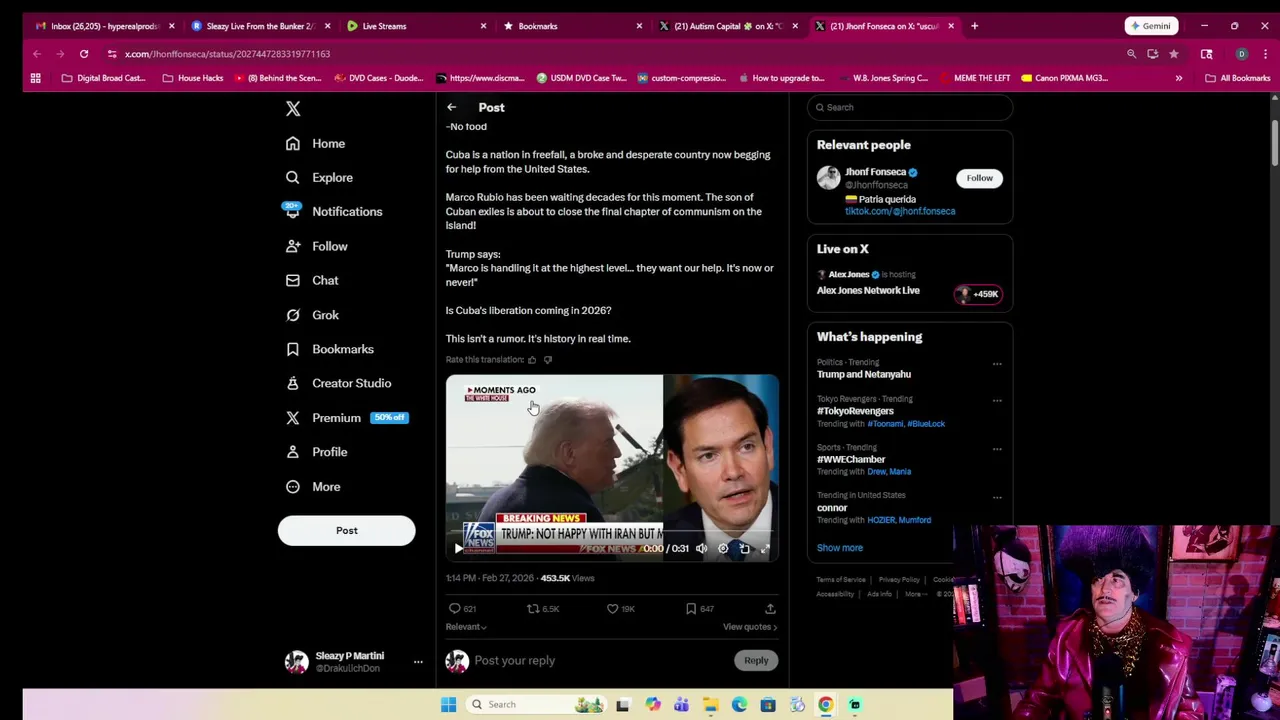Image resolution: width=1280 pixels, height=720 pixels.
Task: Open more options for #WWEChamber trend
Action: [x=997, y=449]
